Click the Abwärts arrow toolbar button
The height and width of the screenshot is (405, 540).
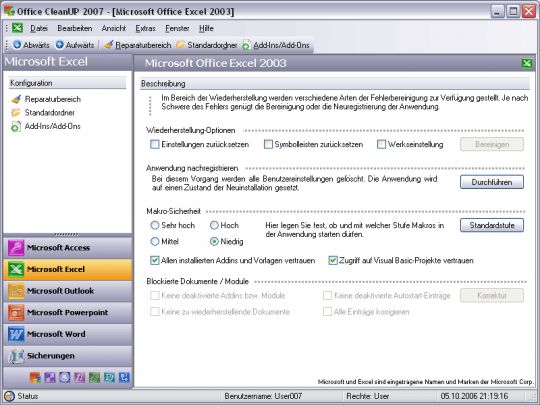click(31, 45)
